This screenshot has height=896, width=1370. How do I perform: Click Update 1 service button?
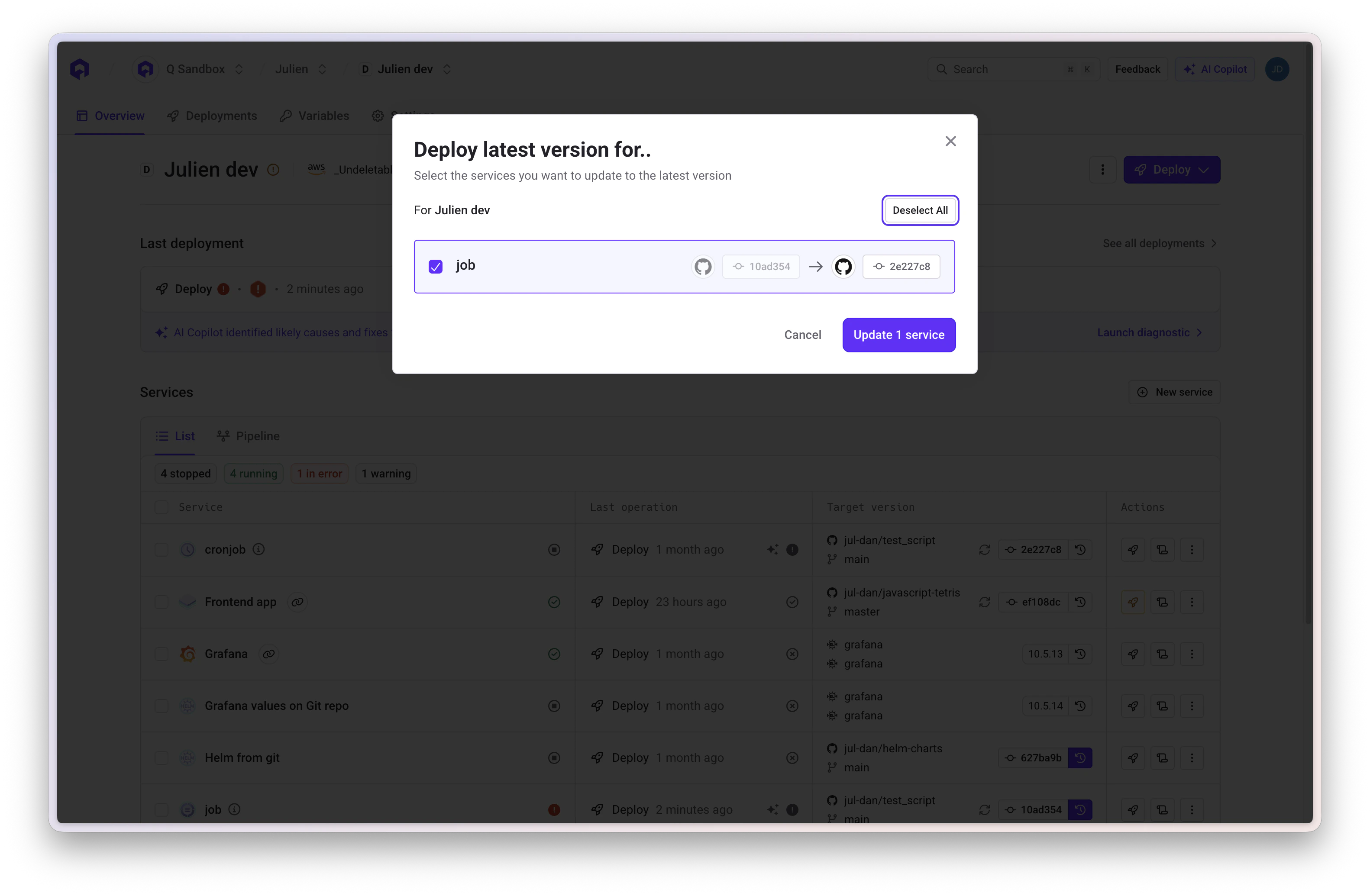click(x=898, y=335)
